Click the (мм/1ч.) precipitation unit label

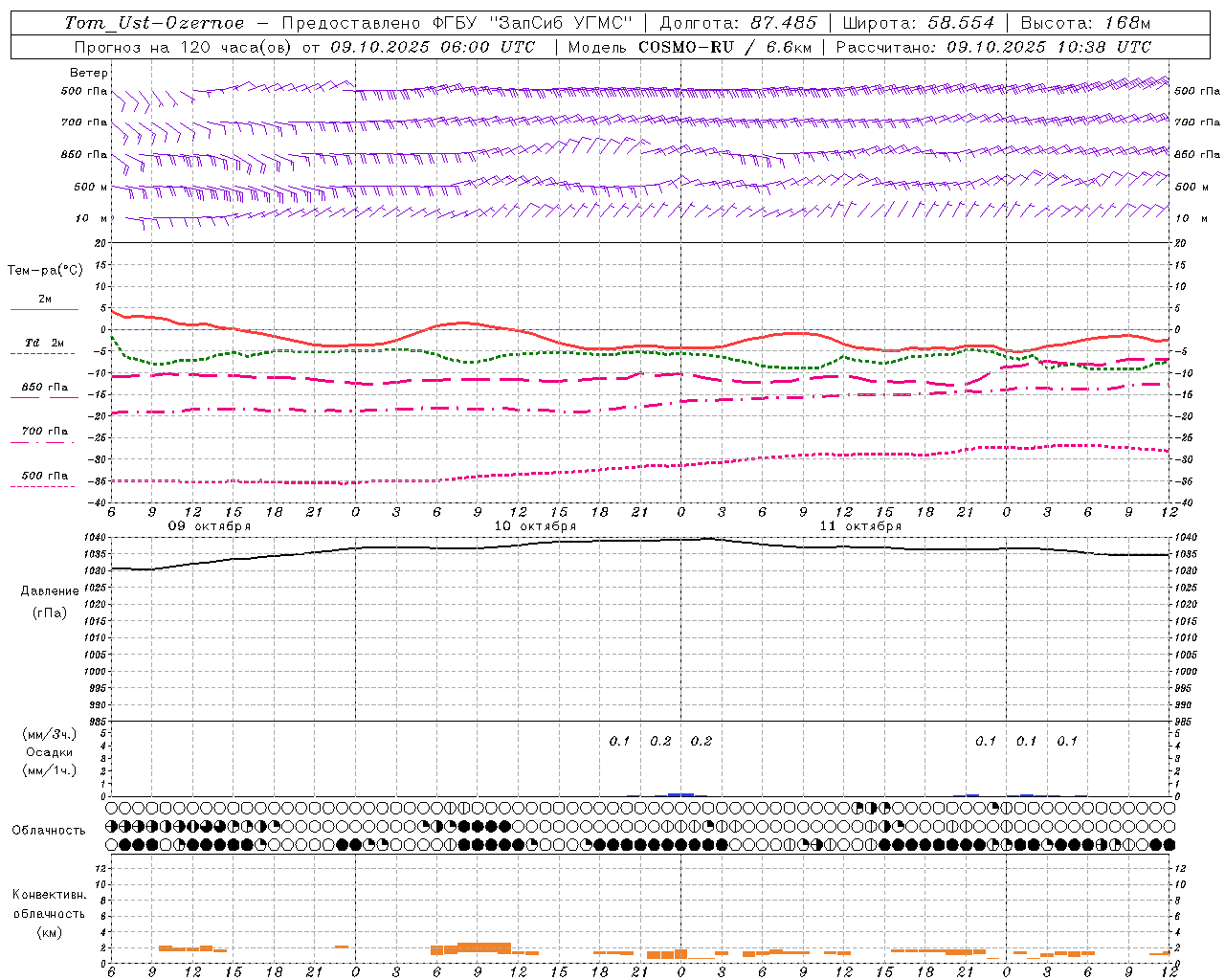coord(49,770)
